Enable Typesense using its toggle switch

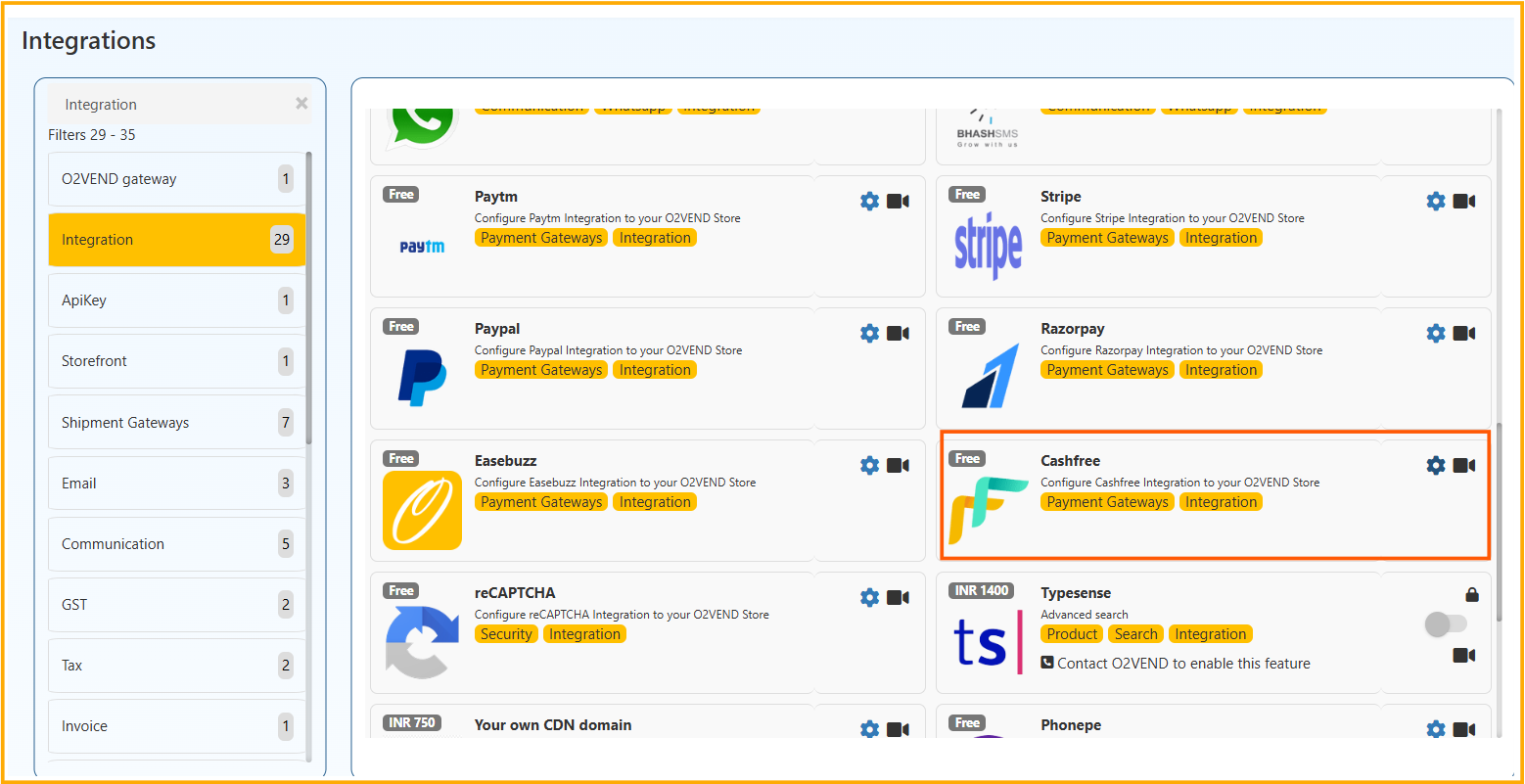pos(1447,623)
